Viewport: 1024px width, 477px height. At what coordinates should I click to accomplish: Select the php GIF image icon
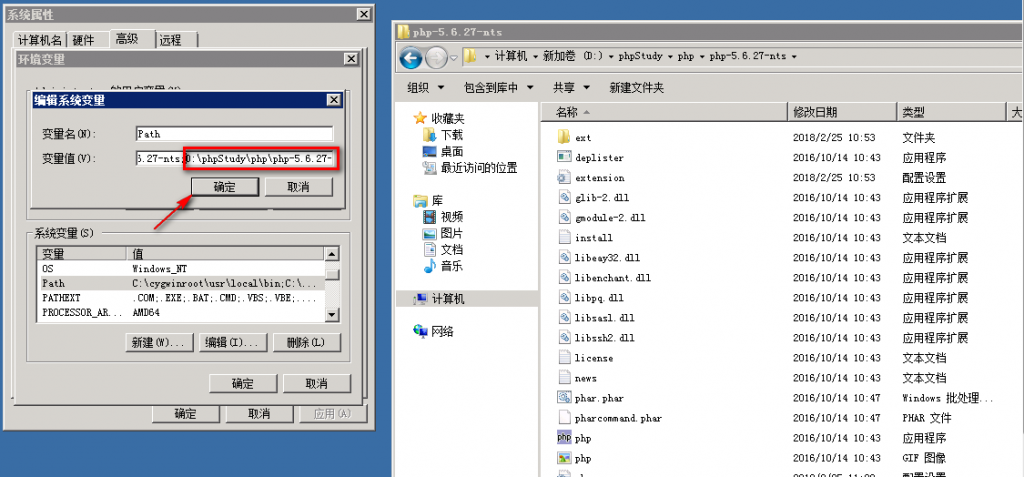(564, 458)
